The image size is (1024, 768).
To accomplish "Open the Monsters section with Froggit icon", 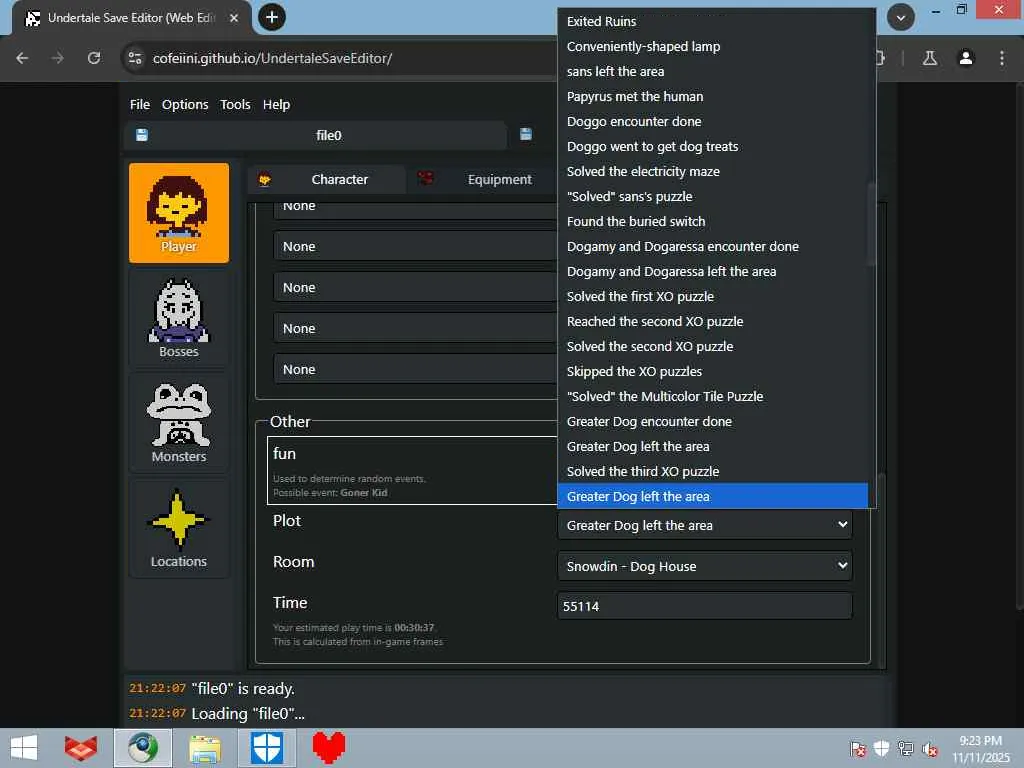I will click(179, 423).
